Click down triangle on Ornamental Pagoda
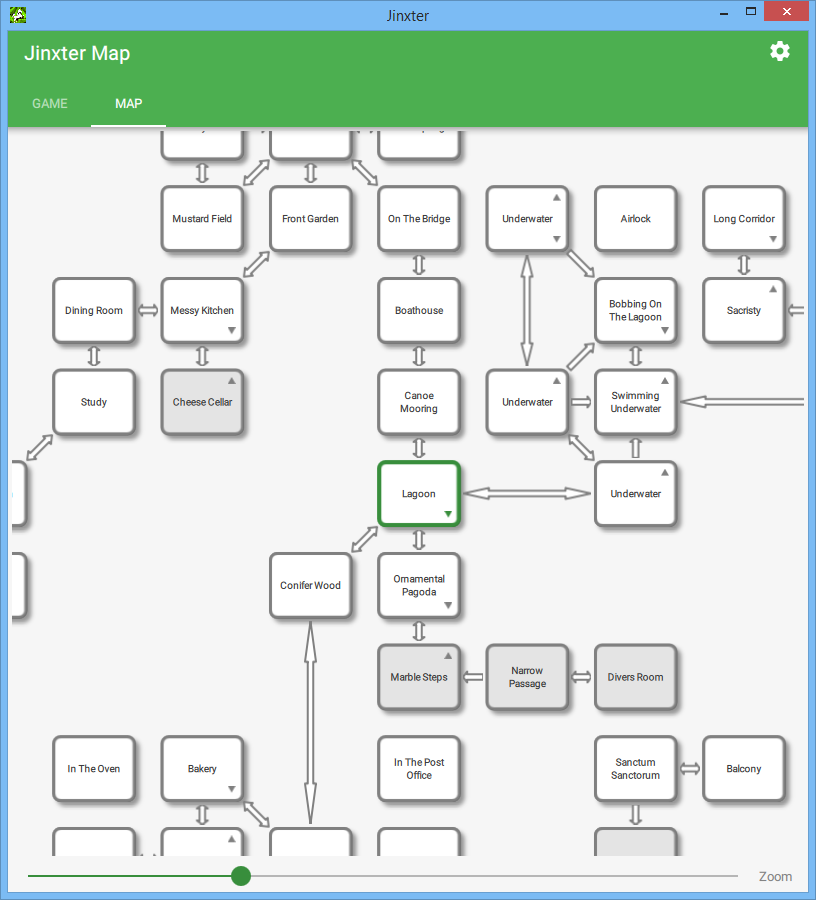816x900 pixels. [448, 606]
